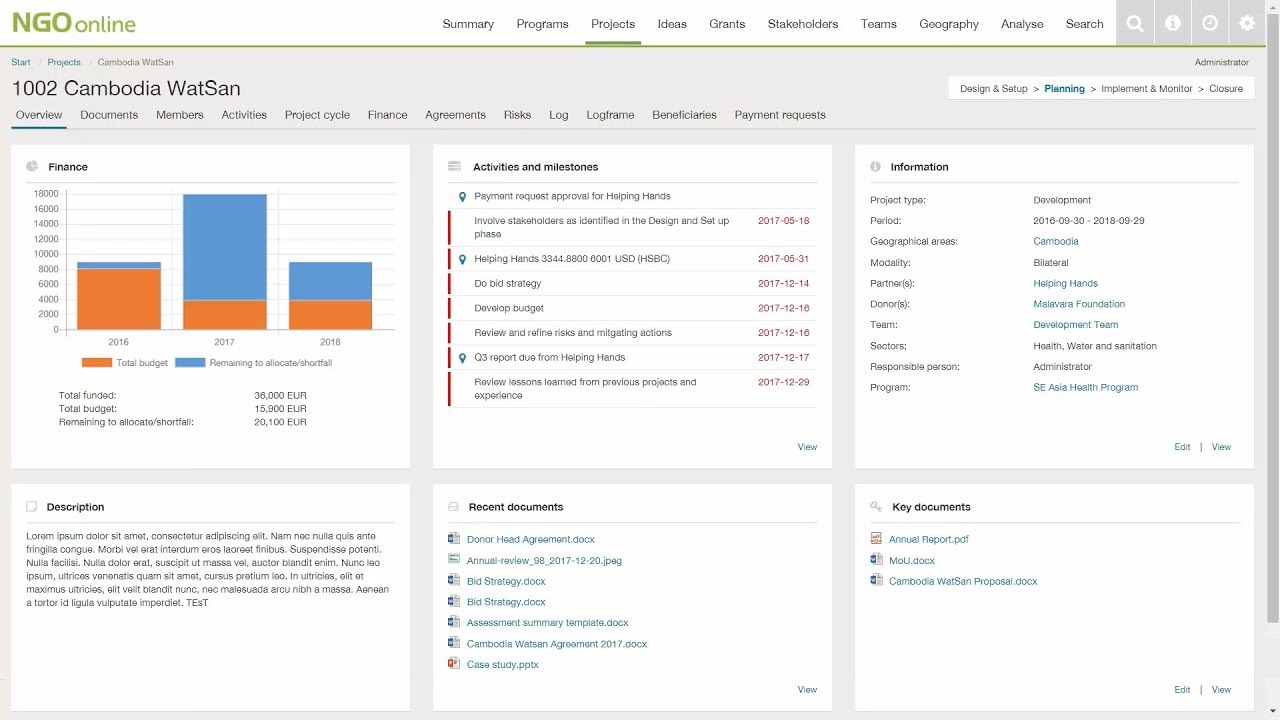Click Word icon for Assessment summary template.docx
Image resolution: width=1280 pixels, height=720 pixels.
pyautogui.click(x=454, y=622)
